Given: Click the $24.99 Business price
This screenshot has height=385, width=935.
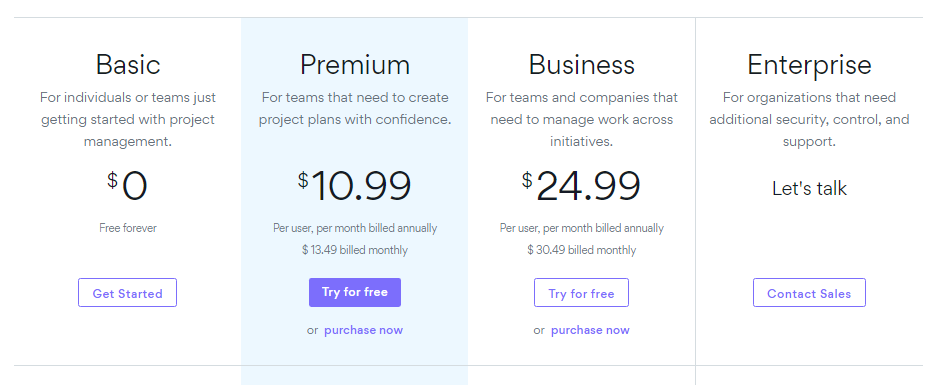Looking at the screenshot, I should tap(581, 186).
